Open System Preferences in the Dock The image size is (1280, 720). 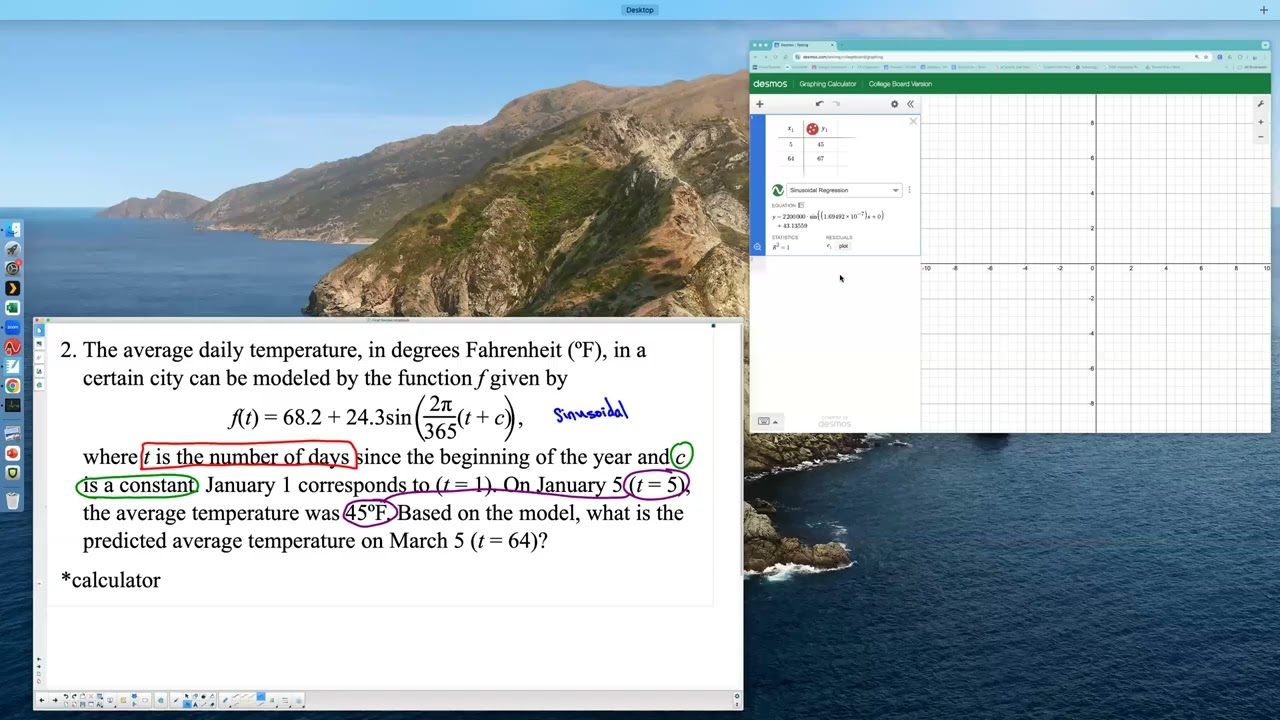tap(13, 267)
